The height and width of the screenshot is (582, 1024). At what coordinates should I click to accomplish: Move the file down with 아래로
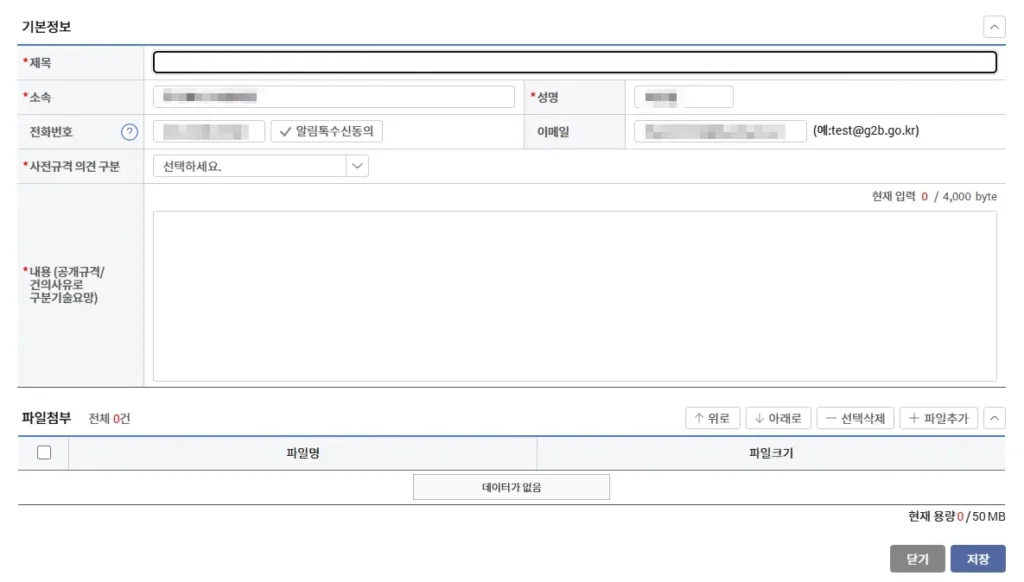tap(777, 418)
